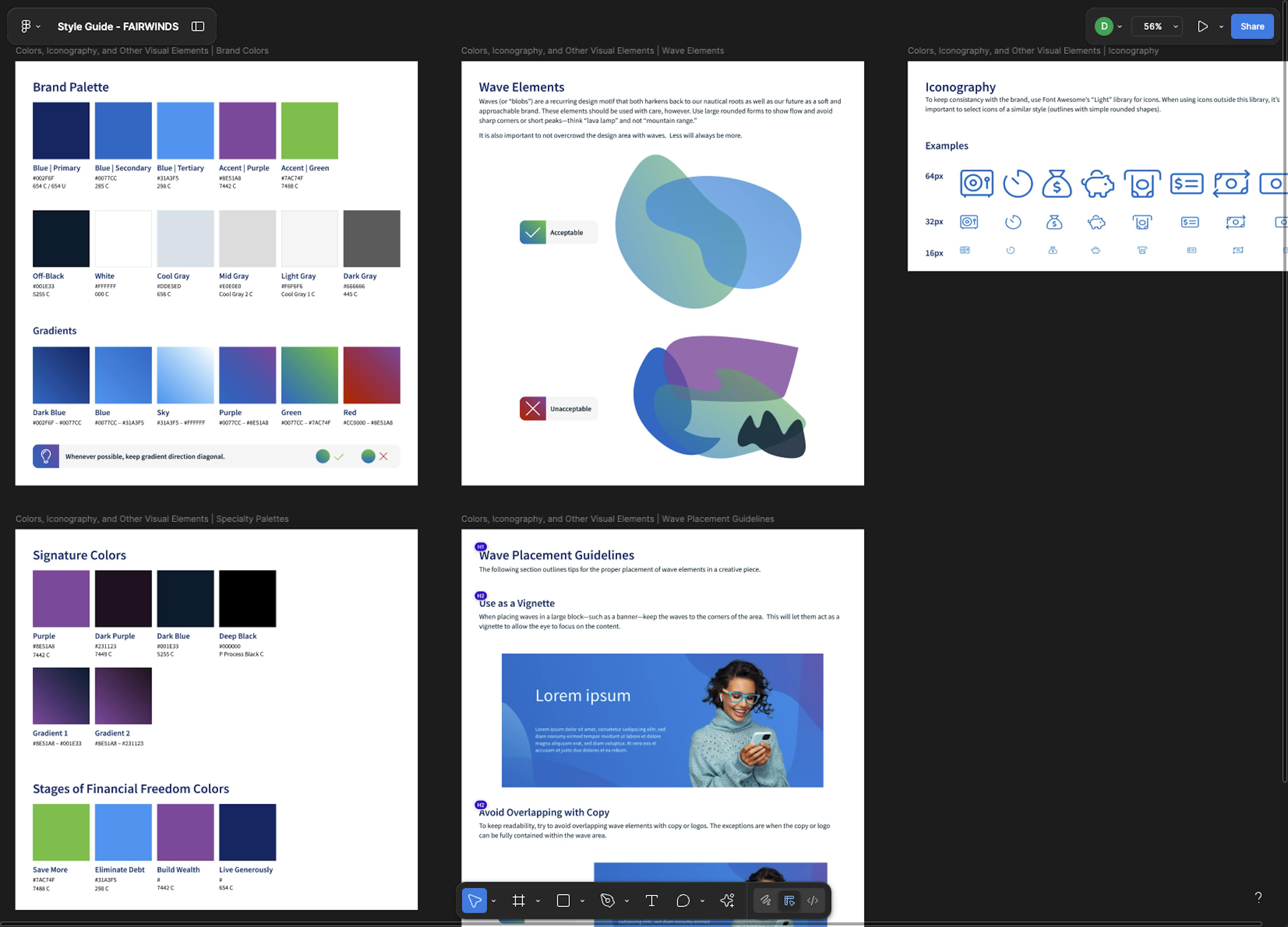This screenshot has width=1288, height=927.
Task: Open the user avatar D menu
Action: tap(1108, 26)
